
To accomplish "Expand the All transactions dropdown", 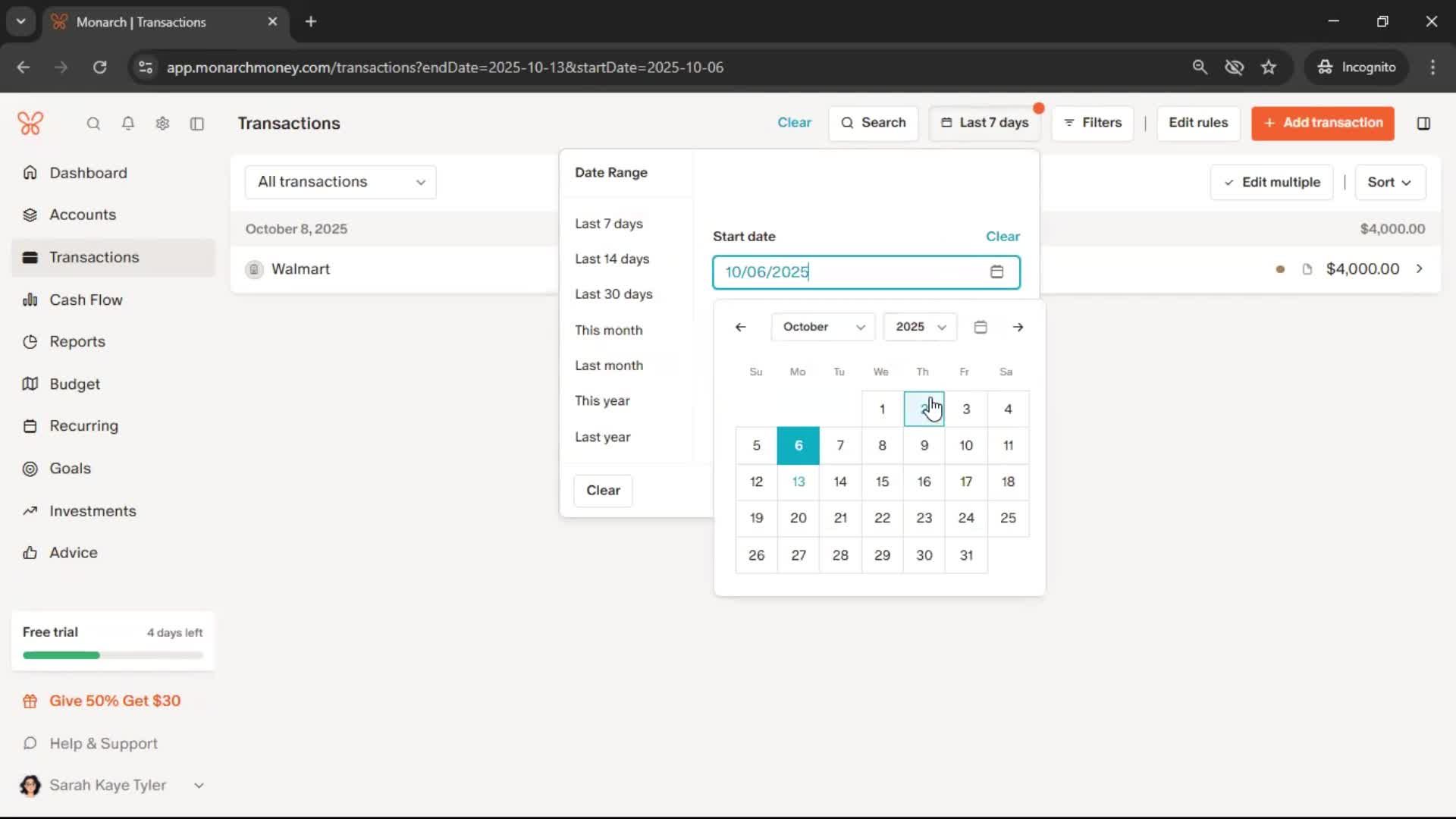I will 340,182.
